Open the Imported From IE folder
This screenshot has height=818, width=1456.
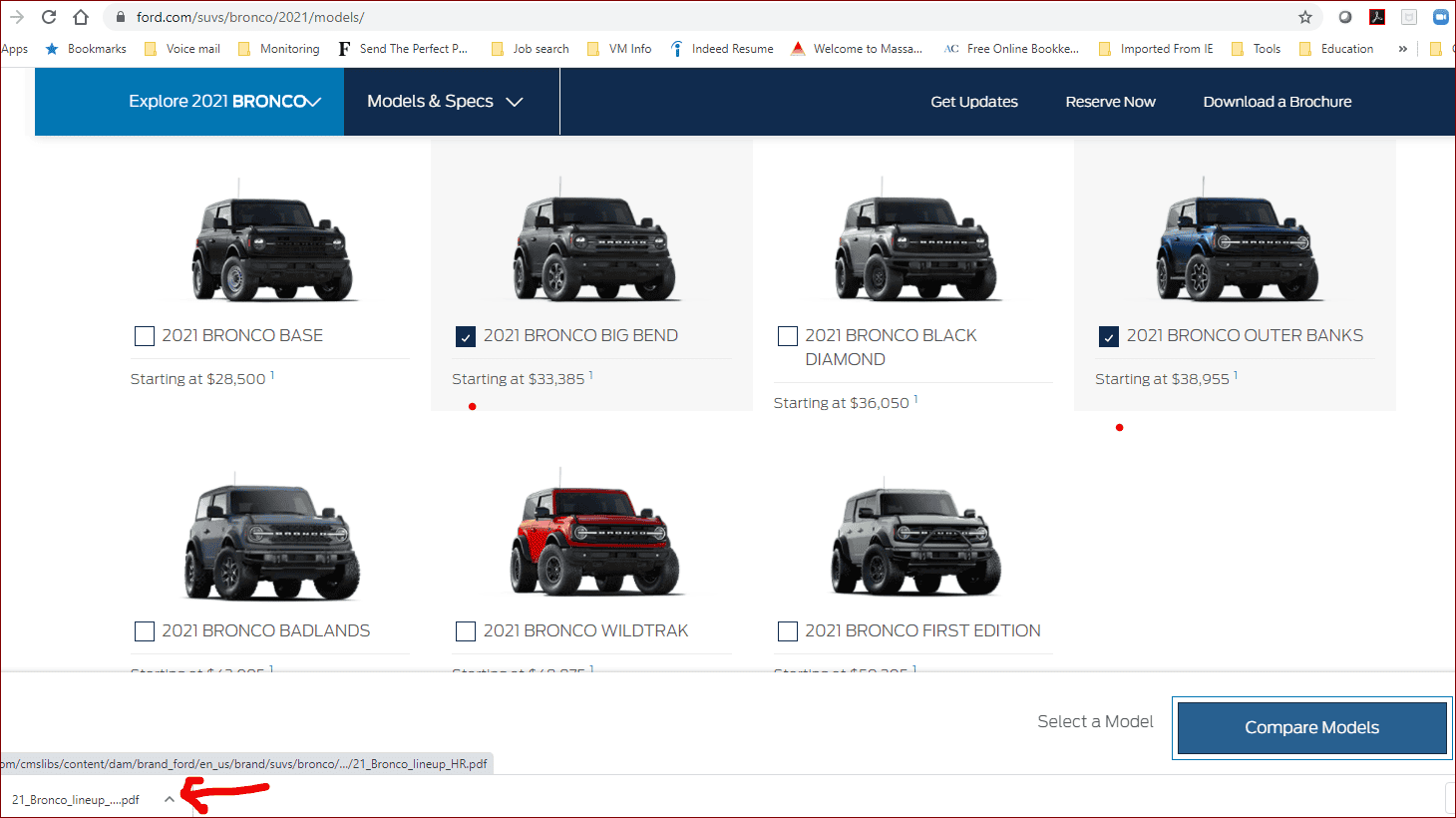point(1156,49)
